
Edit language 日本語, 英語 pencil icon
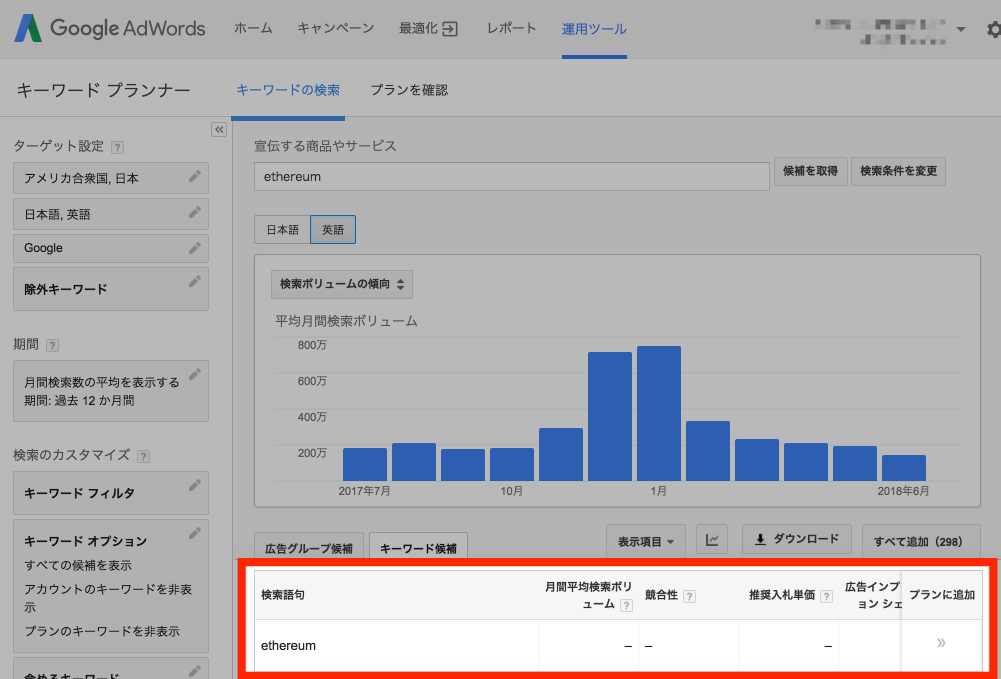(195, 213)
